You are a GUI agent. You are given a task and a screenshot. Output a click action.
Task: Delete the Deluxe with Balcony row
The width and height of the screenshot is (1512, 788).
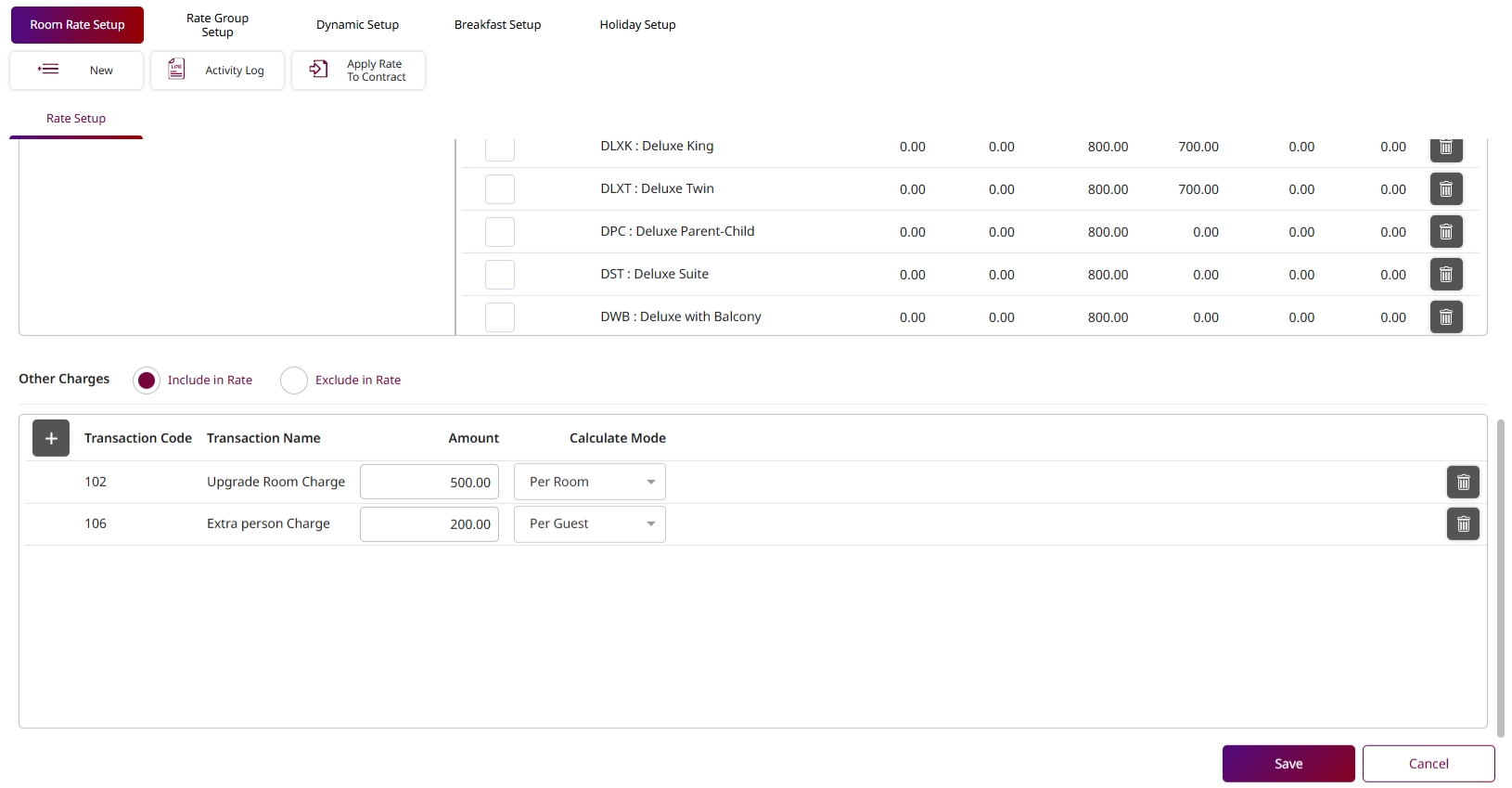pos(1445,317)
